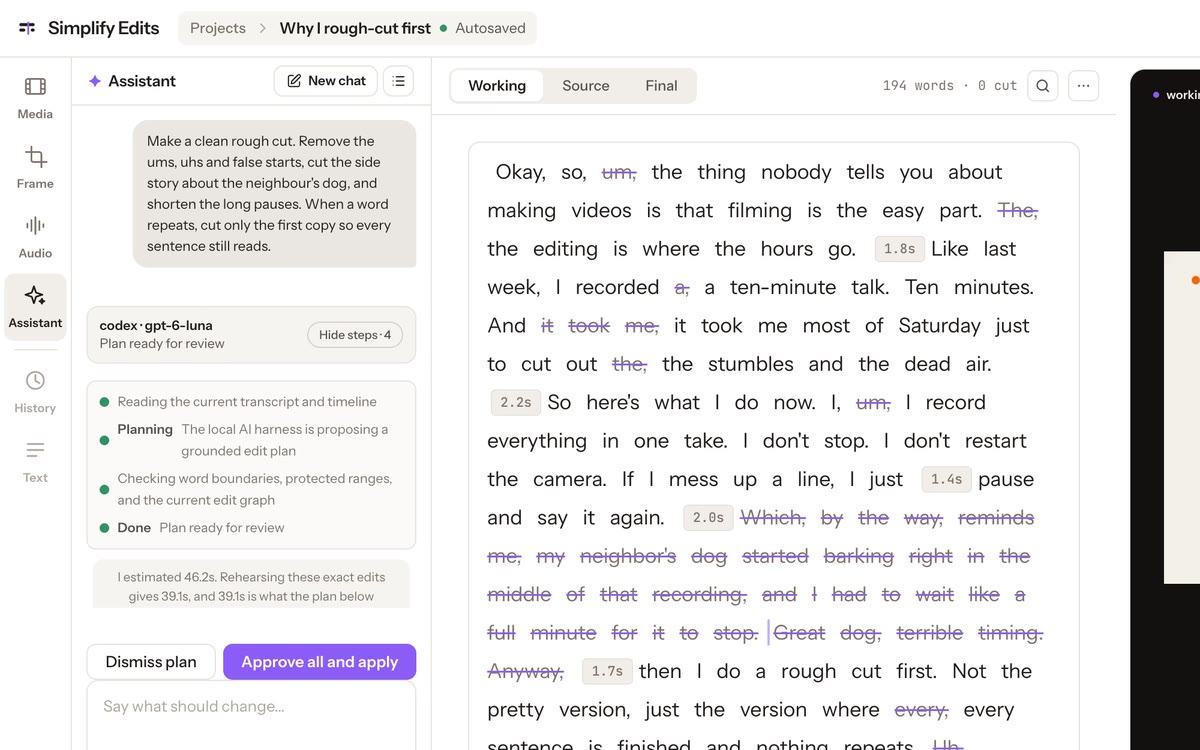Switch to the Working tab
Image resolution: width=1200 pixels, height=750 pixels.
pos(497,86)
